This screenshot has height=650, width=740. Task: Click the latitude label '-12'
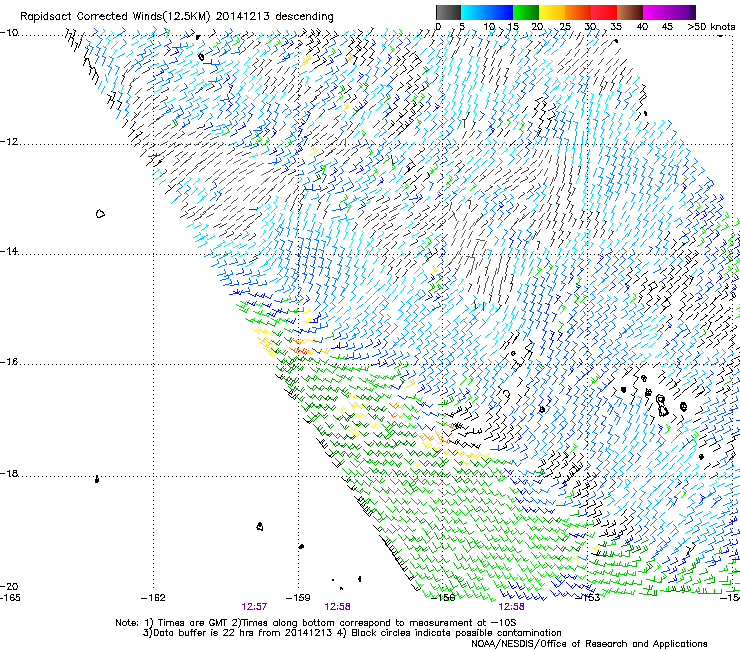(x=9, y=142)
